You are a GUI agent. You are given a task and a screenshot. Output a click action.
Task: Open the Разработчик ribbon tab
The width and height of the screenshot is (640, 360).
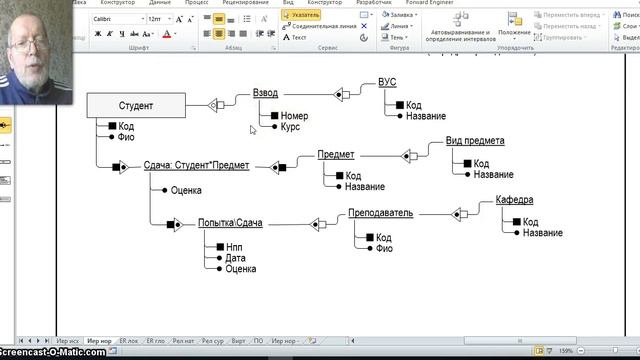coord(373,2)
